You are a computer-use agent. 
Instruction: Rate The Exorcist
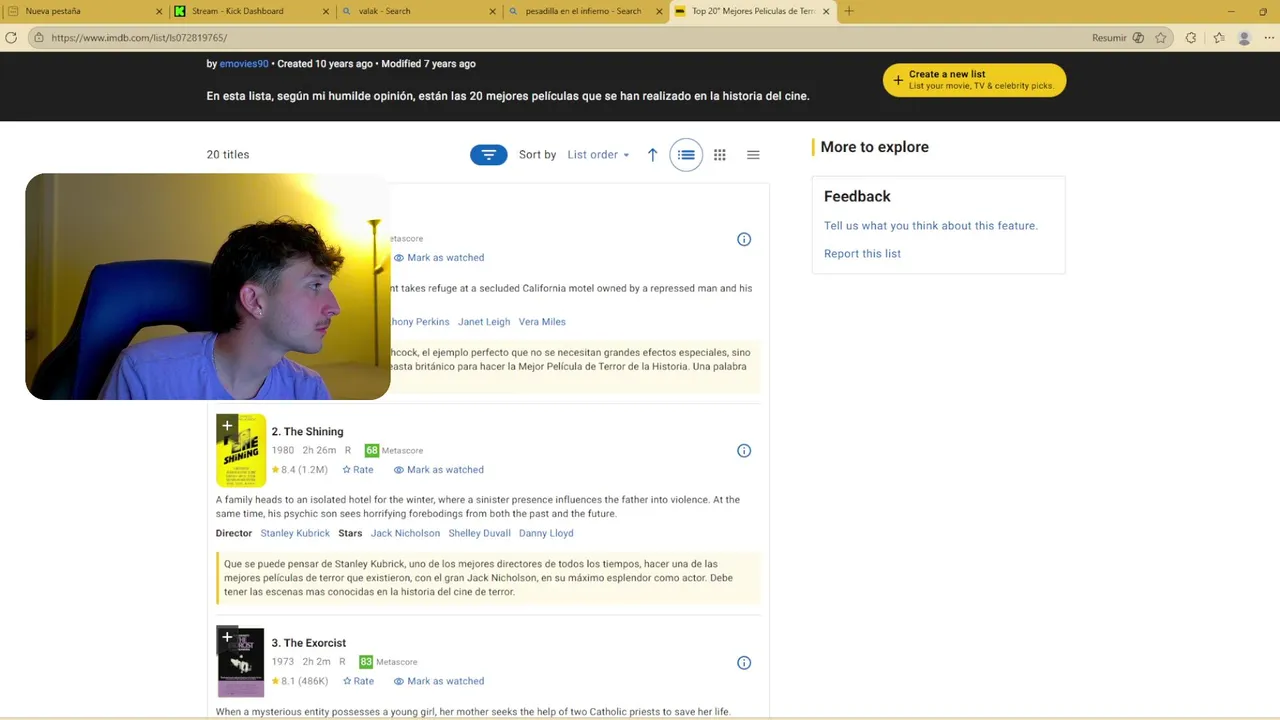[358, 682]
